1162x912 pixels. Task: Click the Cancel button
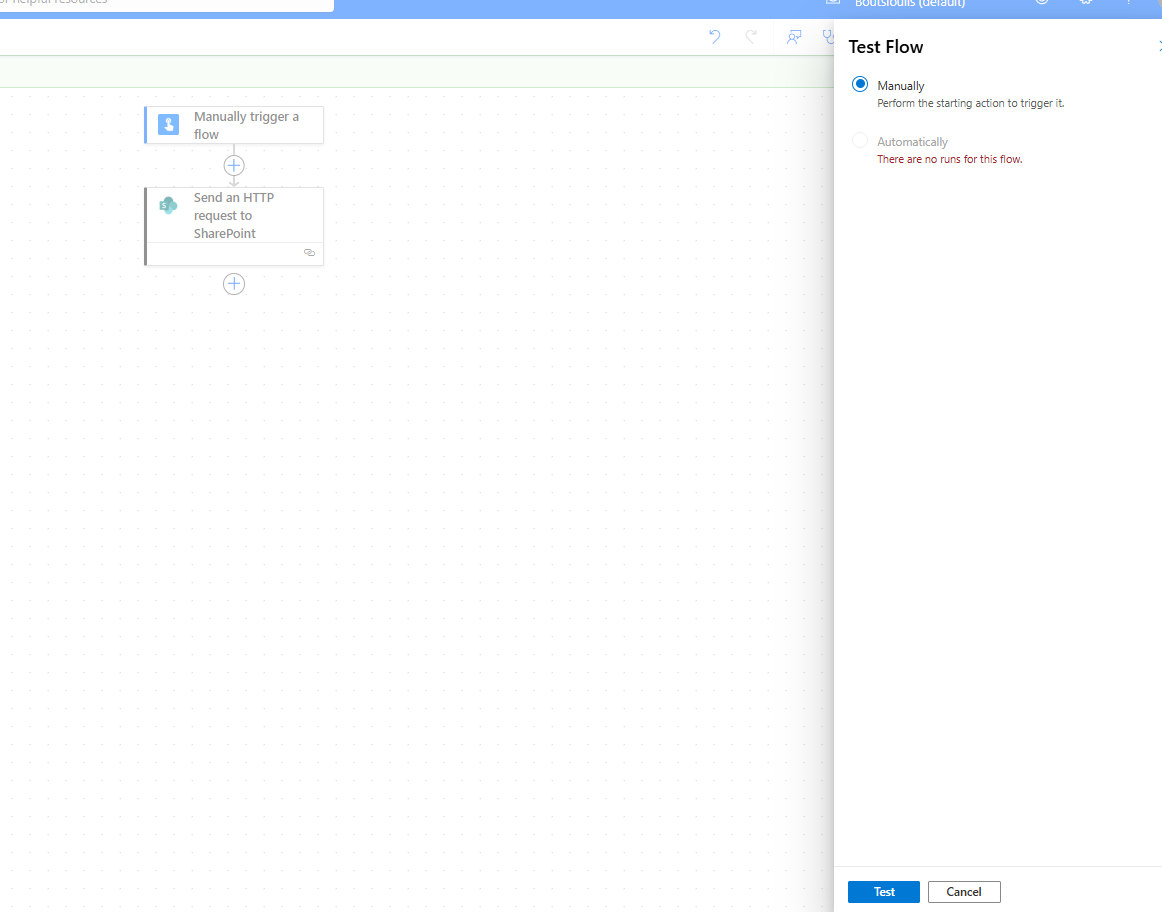click(x=963, y=891)
